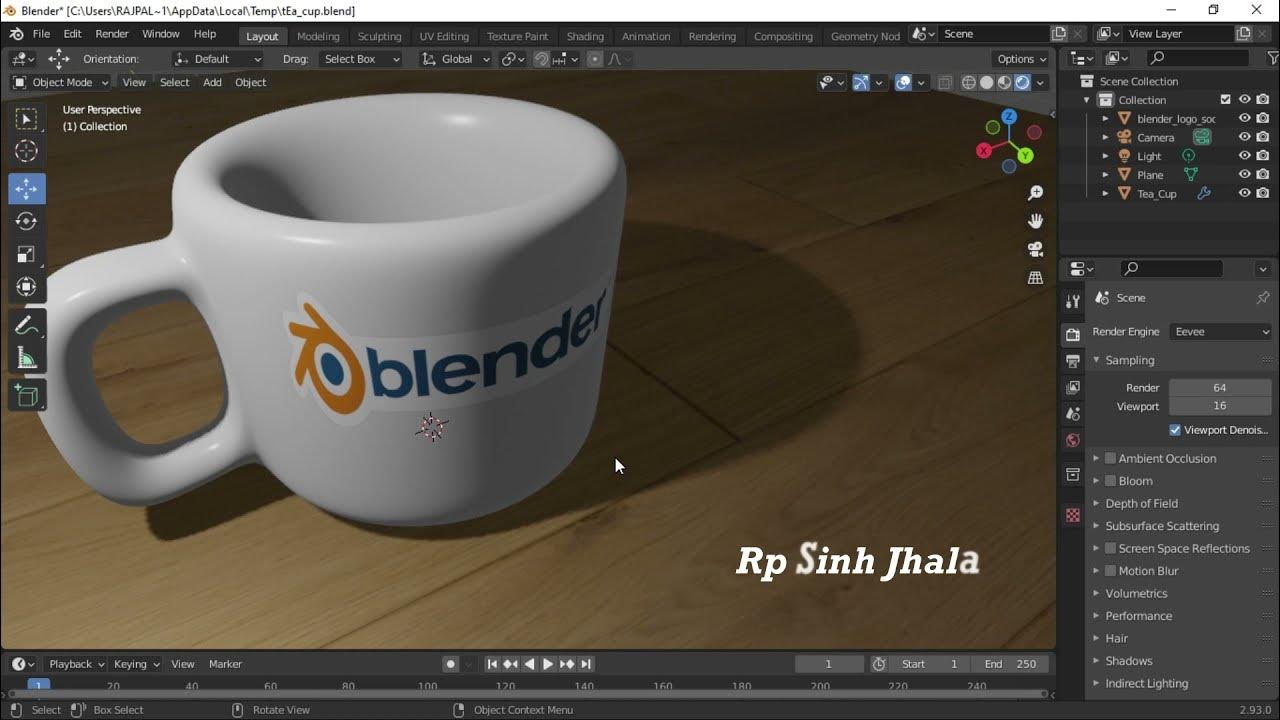Click the Marker menu in timeline
1280x720 pixels.
pos(225,664)
